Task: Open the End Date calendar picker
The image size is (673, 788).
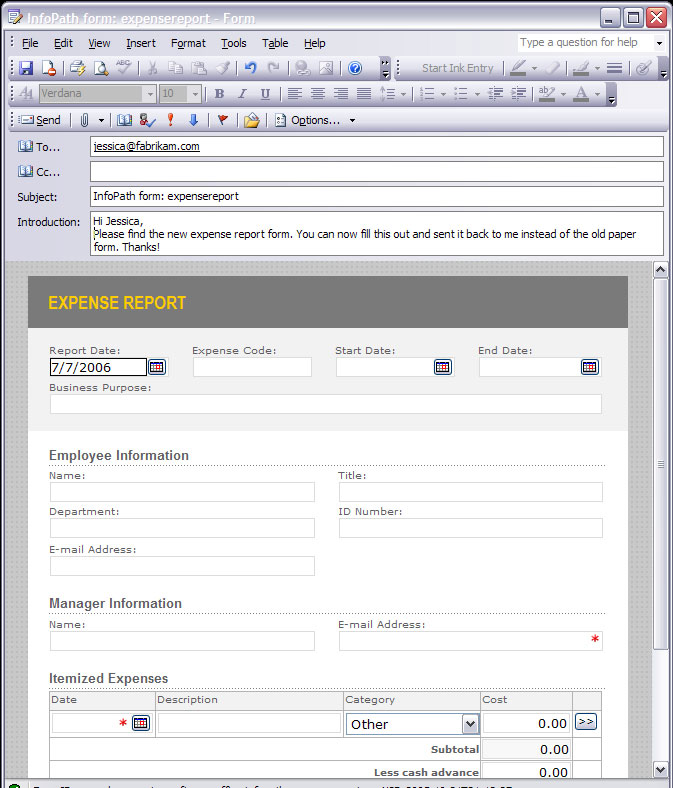Action: (x=589, y=367)
